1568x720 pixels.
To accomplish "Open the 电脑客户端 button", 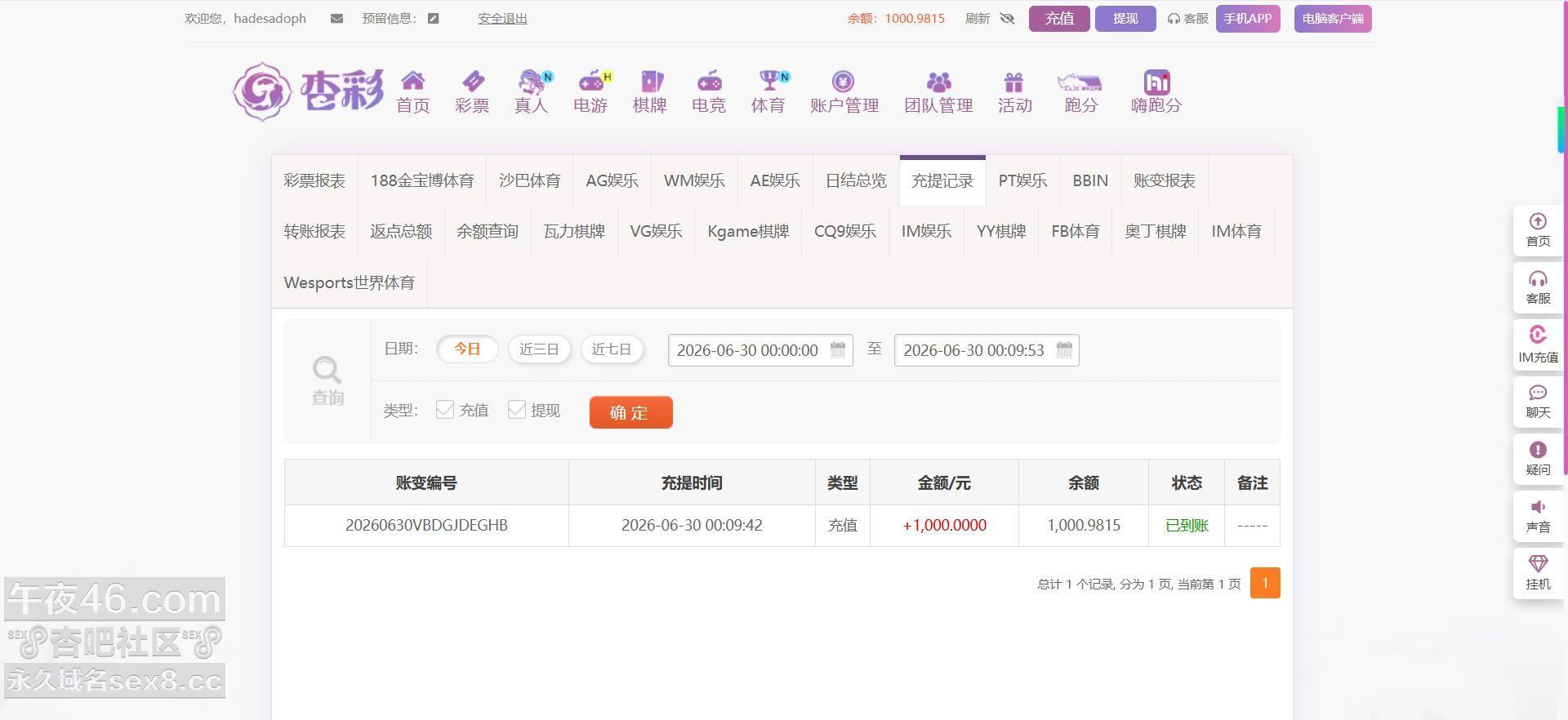I will [1333, 19].
